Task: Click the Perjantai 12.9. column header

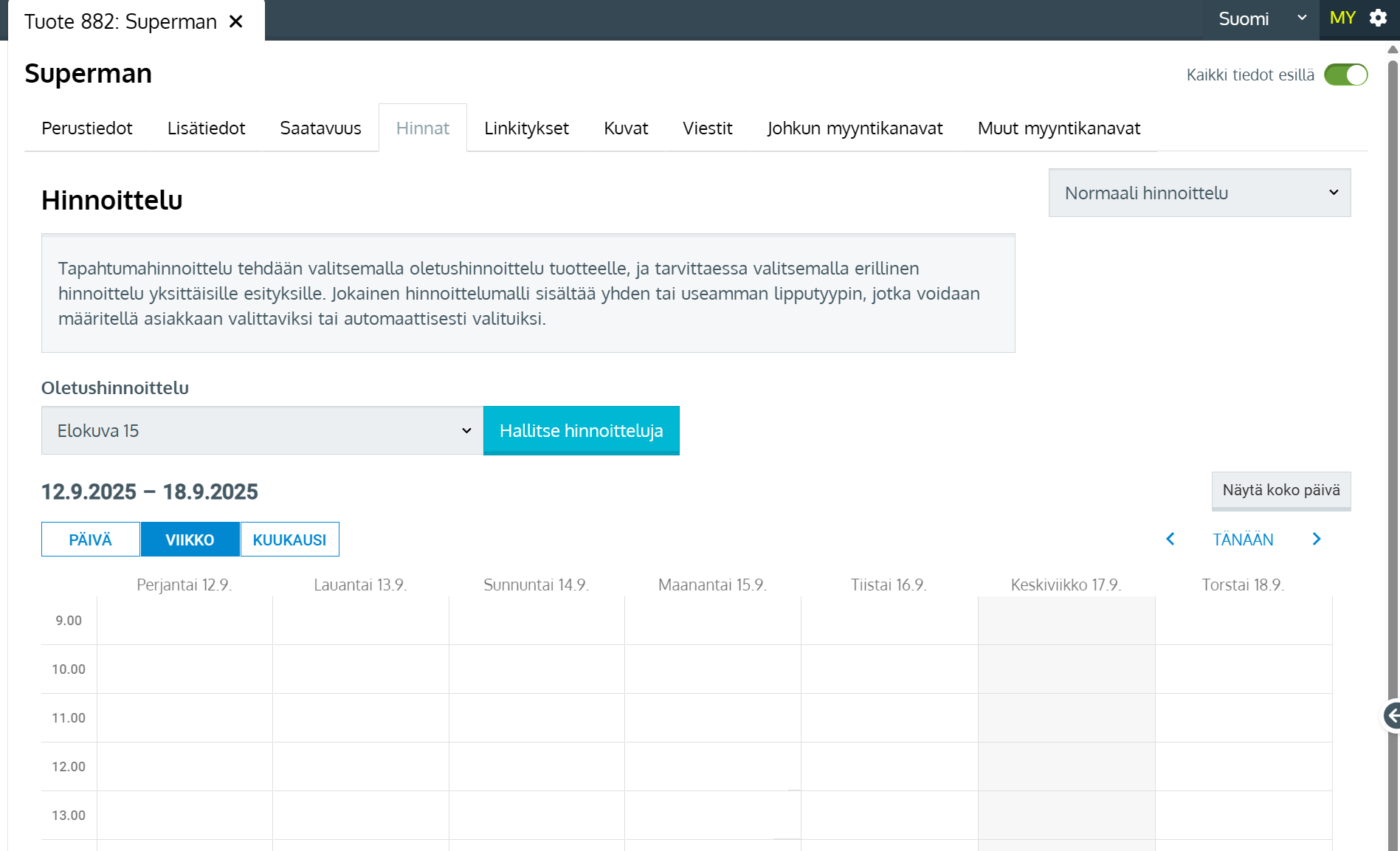Action: point(184,585)
